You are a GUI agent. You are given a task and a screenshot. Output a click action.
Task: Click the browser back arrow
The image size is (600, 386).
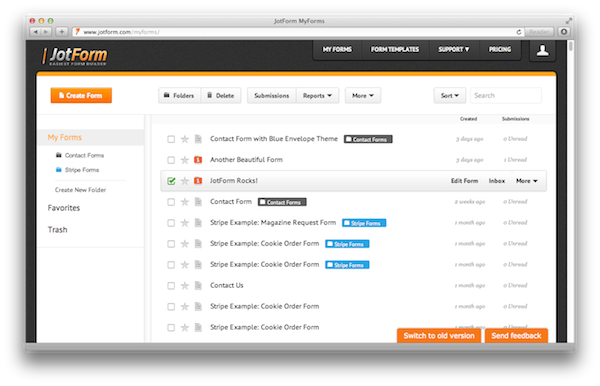click(x=36, y=32)
